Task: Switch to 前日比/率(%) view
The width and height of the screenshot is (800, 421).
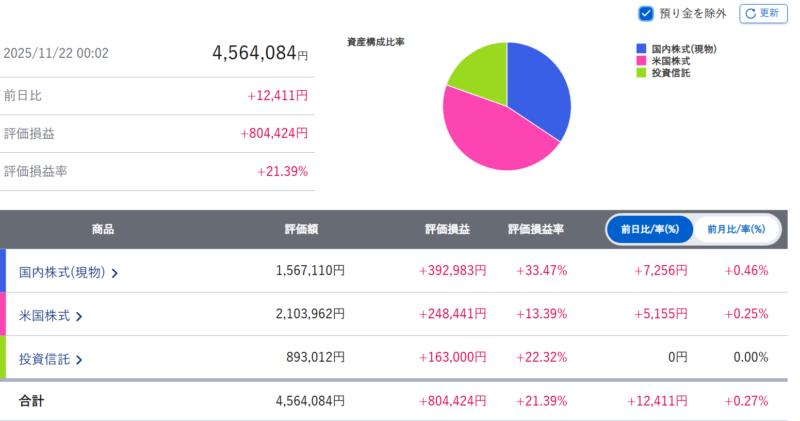Action: (x=649, y=229)
